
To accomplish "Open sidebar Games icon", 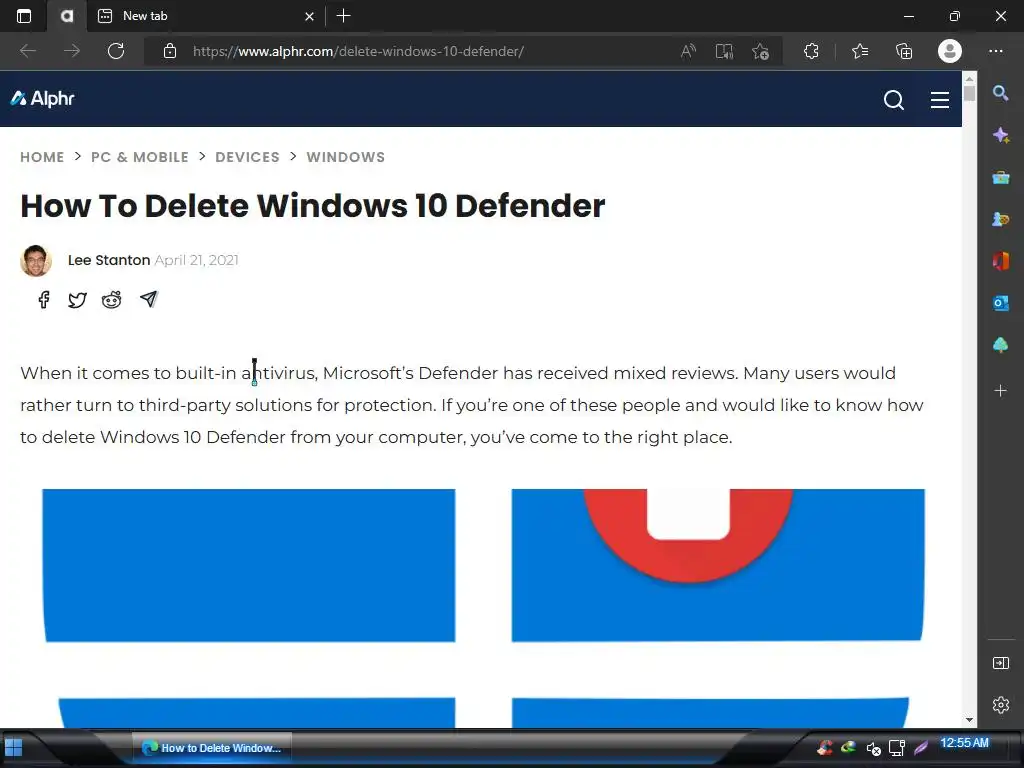I will [x=1000, y=219].
